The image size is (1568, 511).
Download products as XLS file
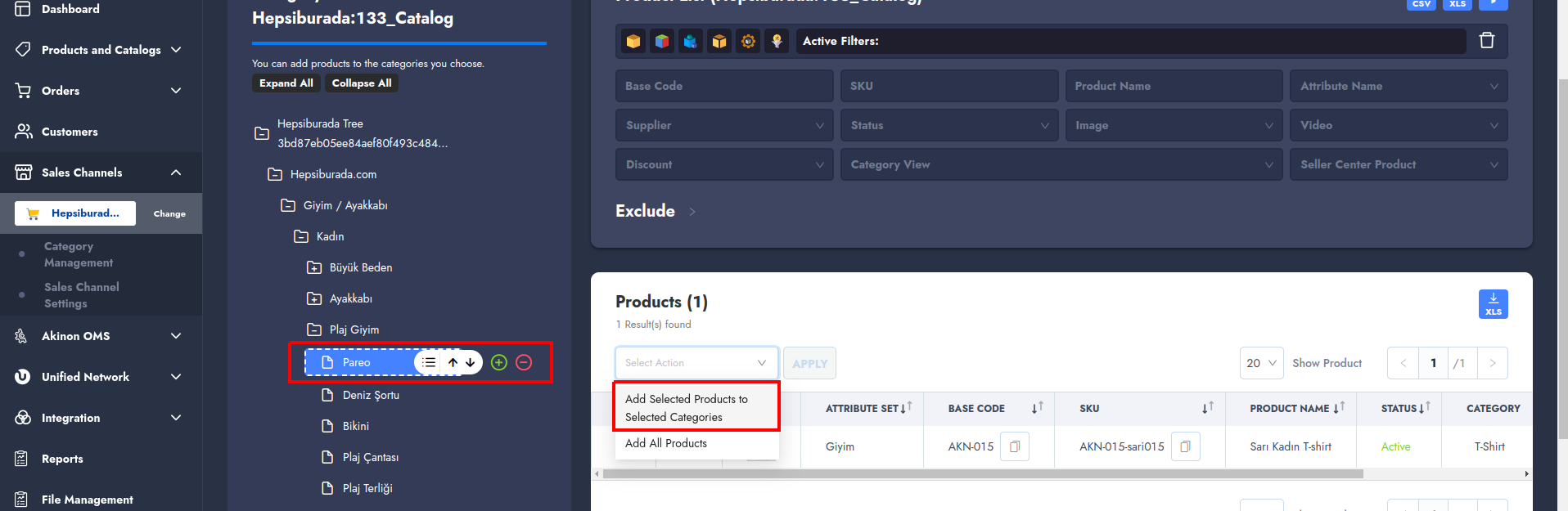[x=1493, y=303]
